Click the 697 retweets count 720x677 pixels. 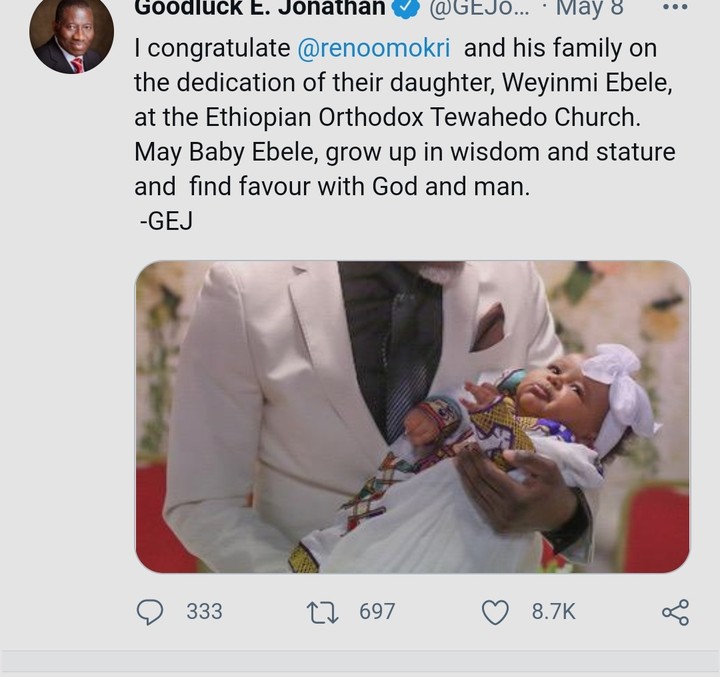377,611
